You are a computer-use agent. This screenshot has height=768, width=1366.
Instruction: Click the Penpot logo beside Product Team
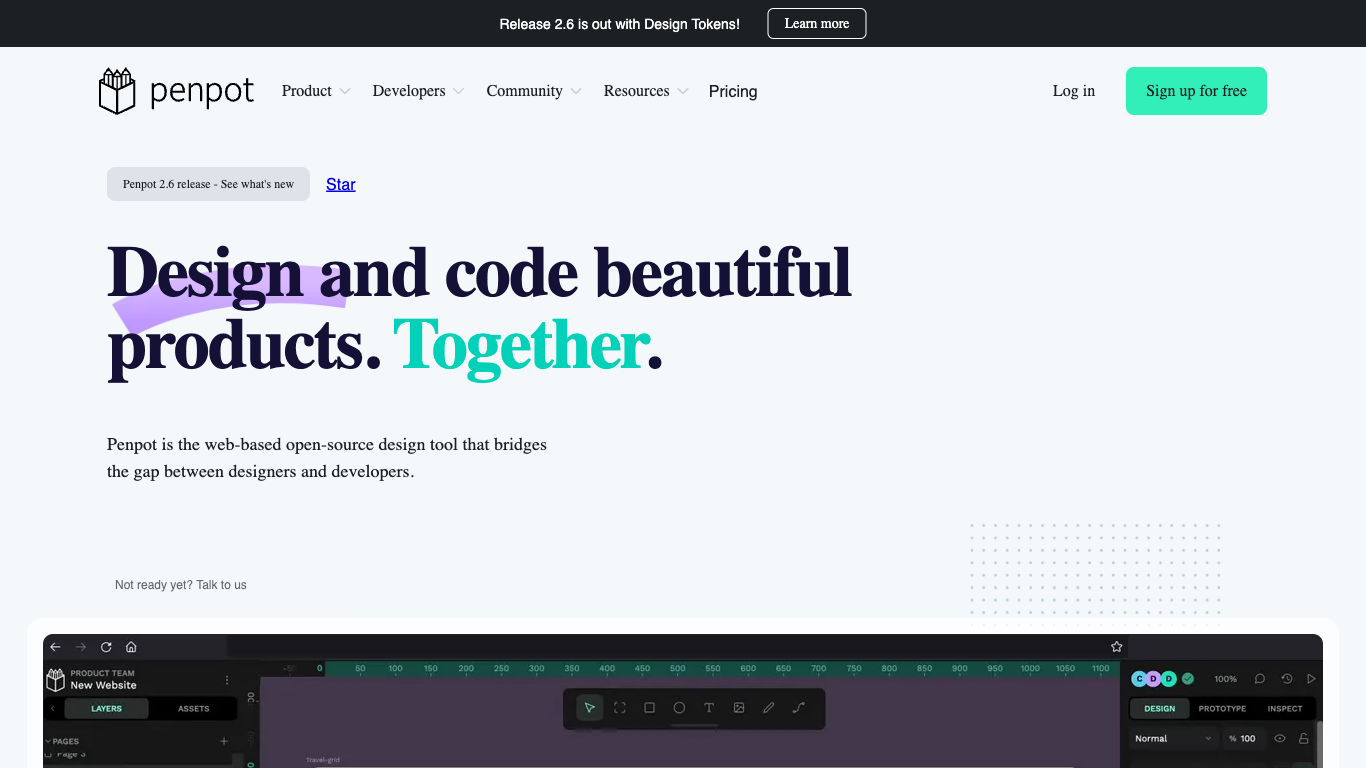pos(56,680)
